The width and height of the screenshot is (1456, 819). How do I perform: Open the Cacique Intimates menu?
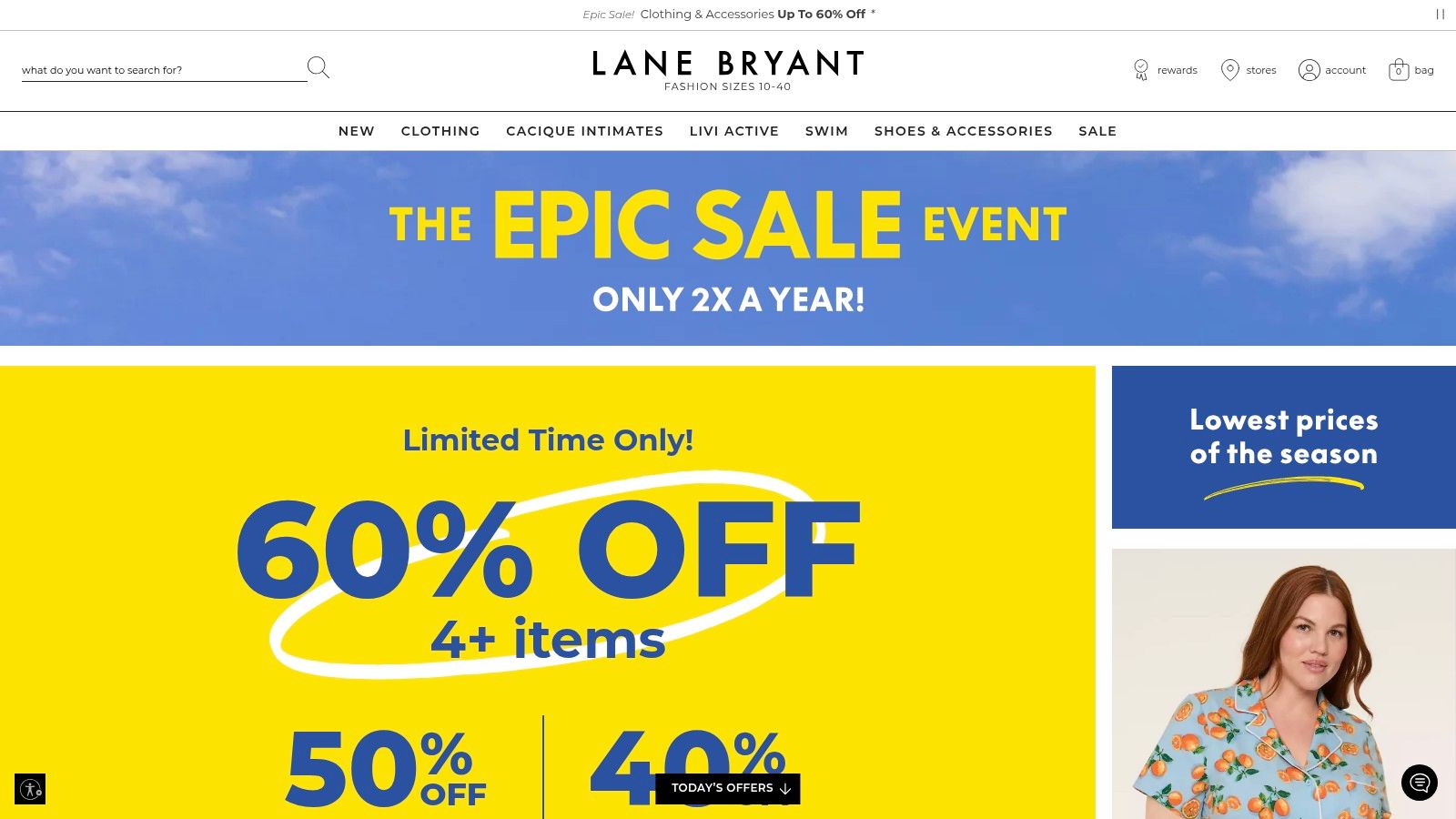click(584, 131)
